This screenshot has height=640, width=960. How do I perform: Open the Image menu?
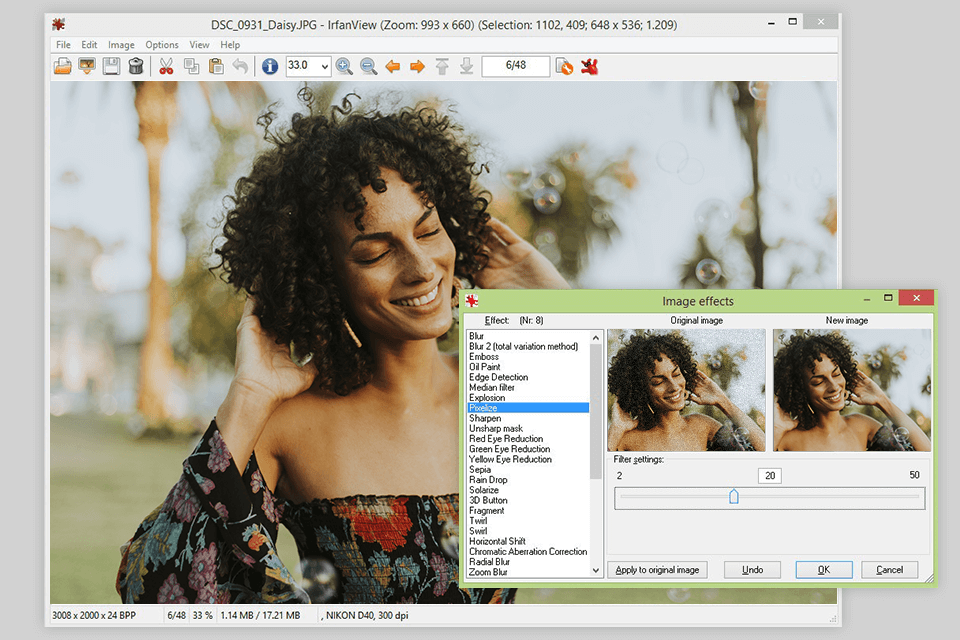coord(121,45)
